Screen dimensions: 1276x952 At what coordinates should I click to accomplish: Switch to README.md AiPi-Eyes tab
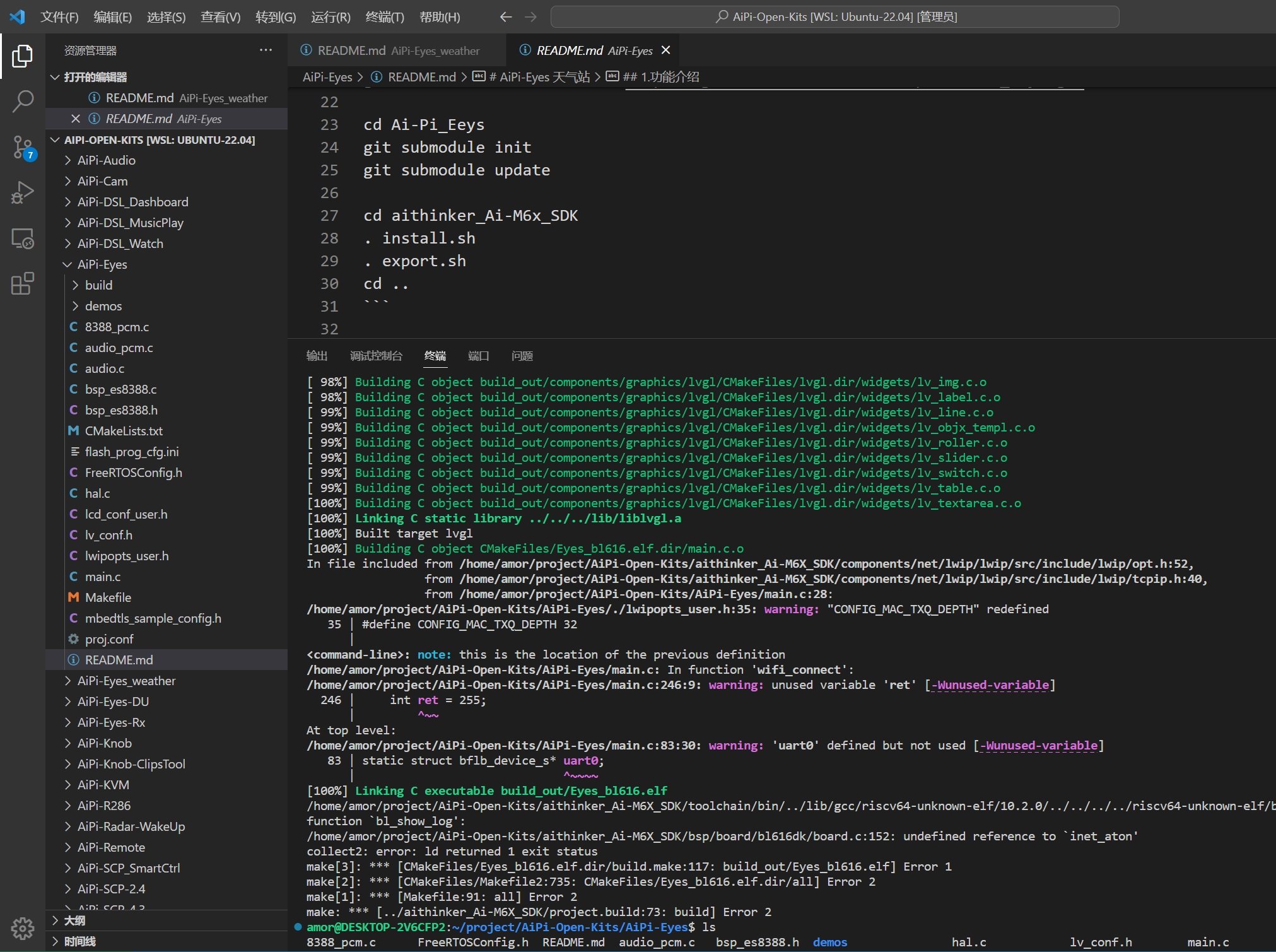coord(593,50)
